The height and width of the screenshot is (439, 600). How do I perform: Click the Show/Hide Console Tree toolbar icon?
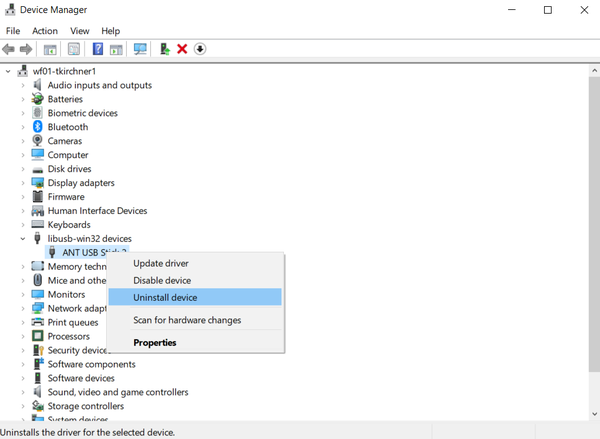[50, 49]
